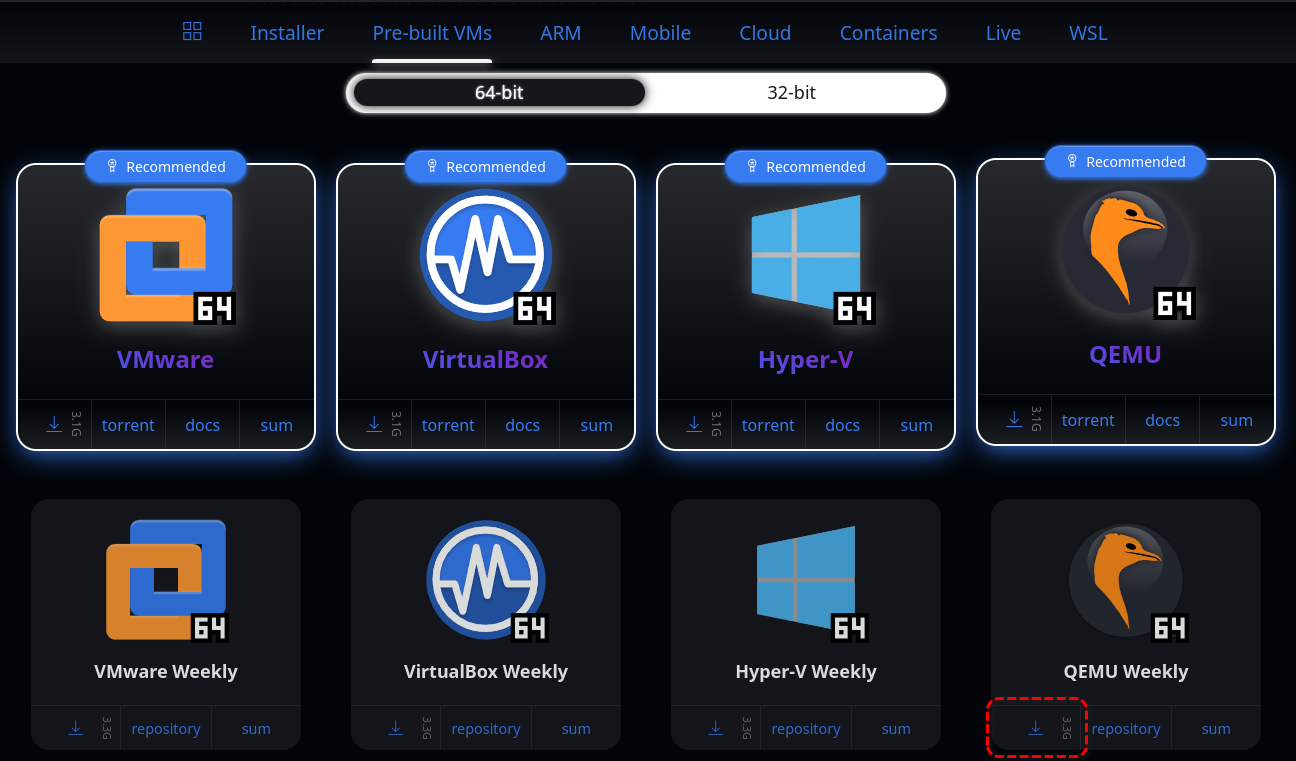Open the repository link for VirtualBox Weekly
This screenshot has height=761, width=1296.
486,729
